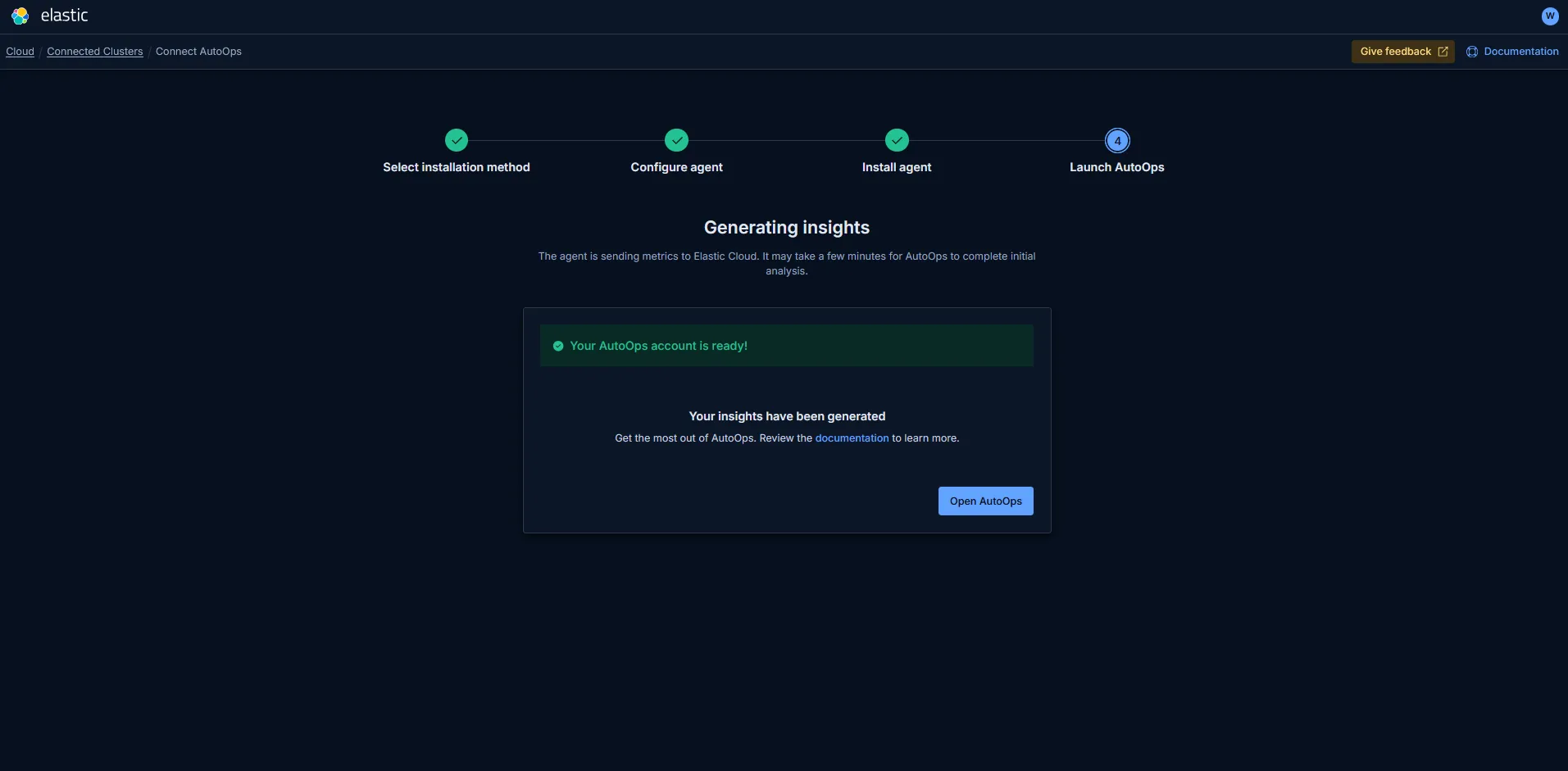Click the Elastic logo
Viewport: 1568px width, 771px height.
click(x=20, y=16)
